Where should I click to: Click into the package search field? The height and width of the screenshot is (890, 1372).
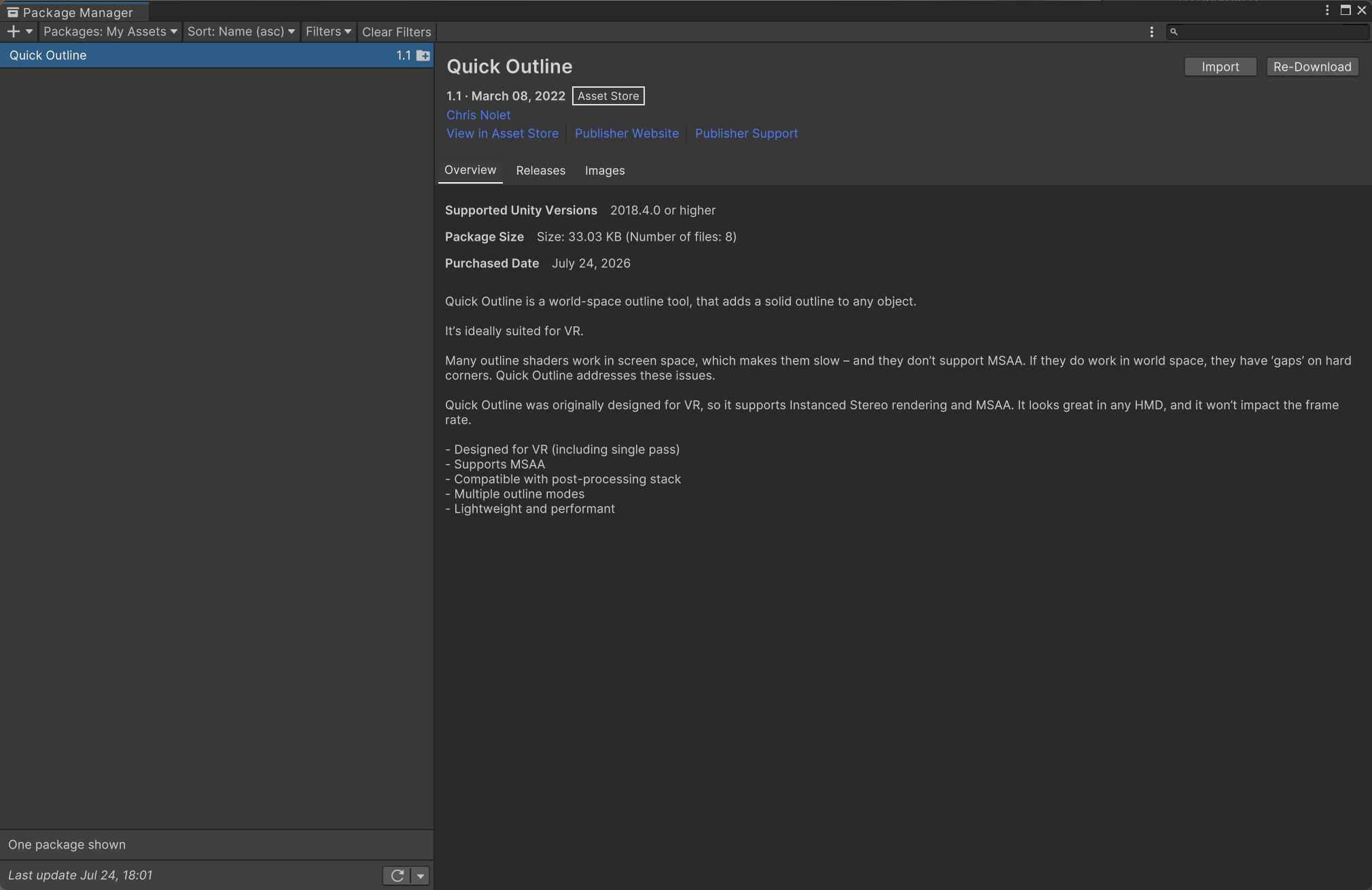tap(1267, 32)
